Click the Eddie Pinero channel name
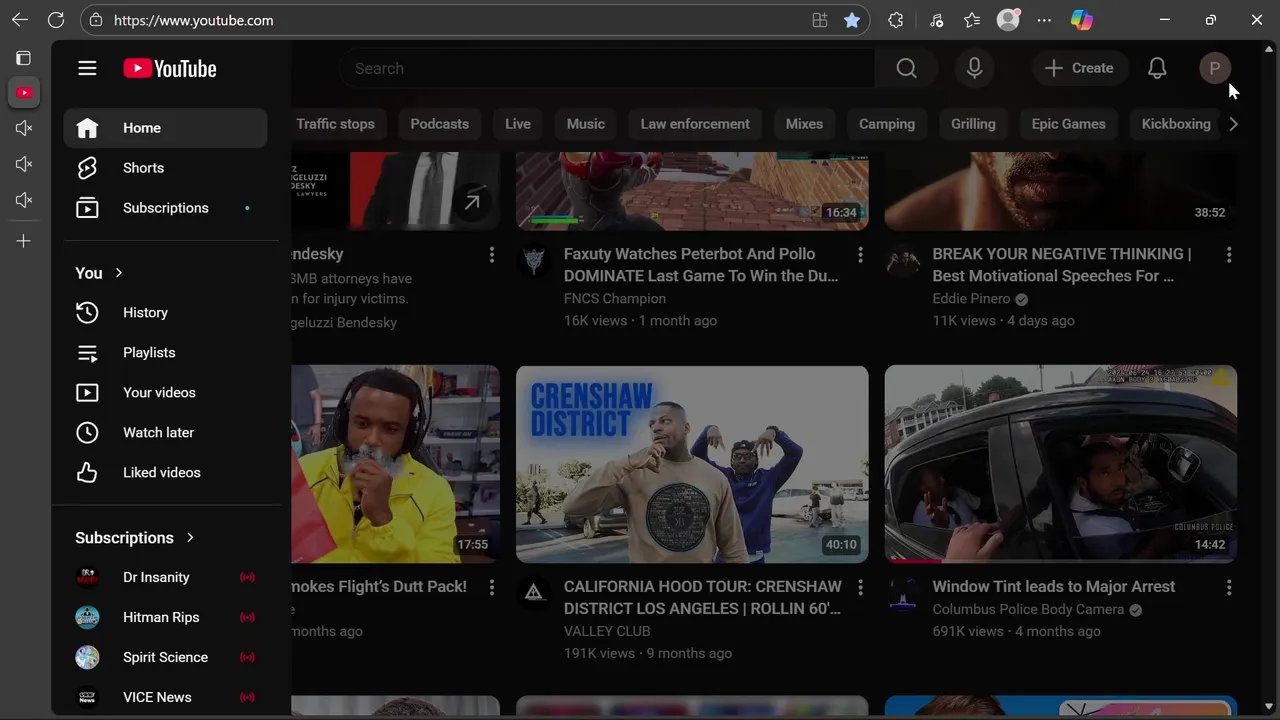Image resolution: width=1280 pixels, height=720 pixels. [971, 299]
